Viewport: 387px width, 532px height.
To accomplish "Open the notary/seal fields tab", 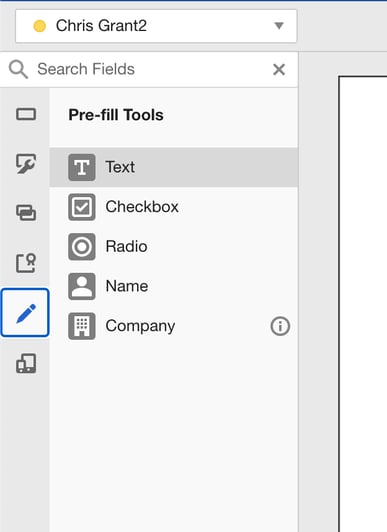I will [x=26, y=263].
